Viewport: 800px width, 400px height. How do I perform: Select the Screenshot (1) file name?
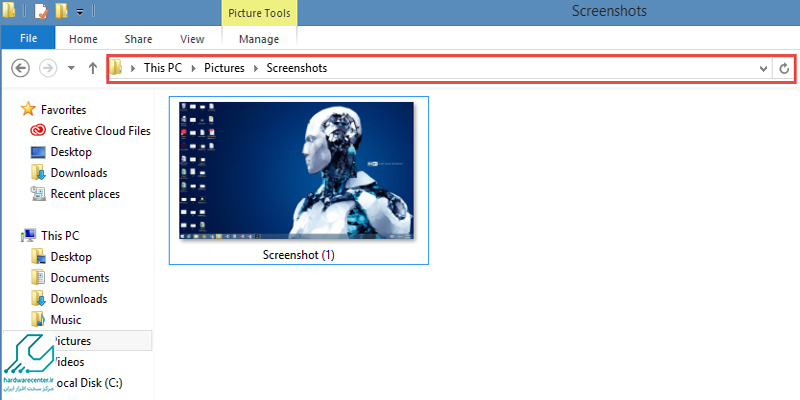click(x=298, y=255)
